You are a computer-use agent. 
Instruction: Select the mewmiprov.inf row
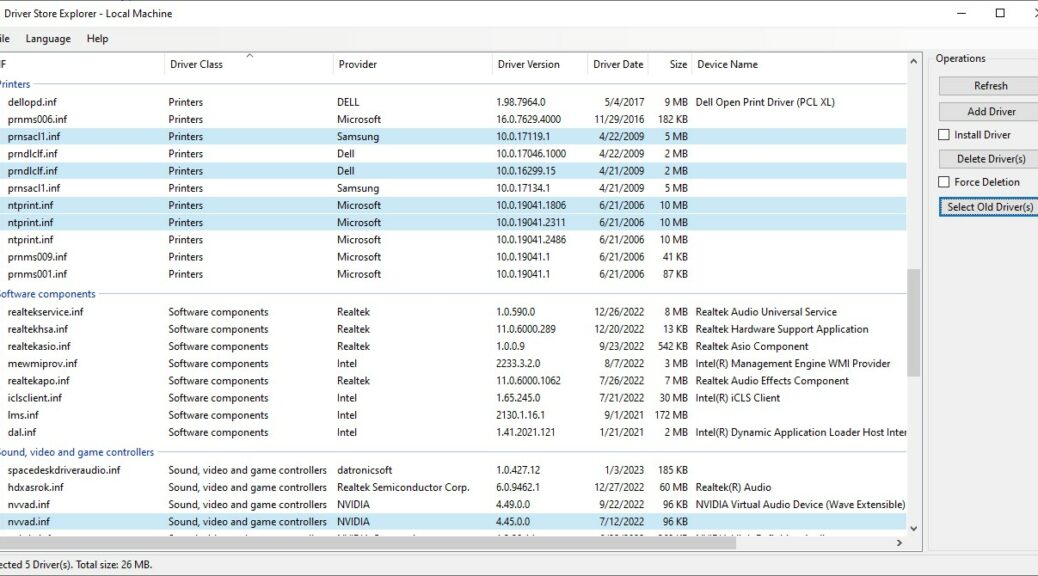pos(453,363)
